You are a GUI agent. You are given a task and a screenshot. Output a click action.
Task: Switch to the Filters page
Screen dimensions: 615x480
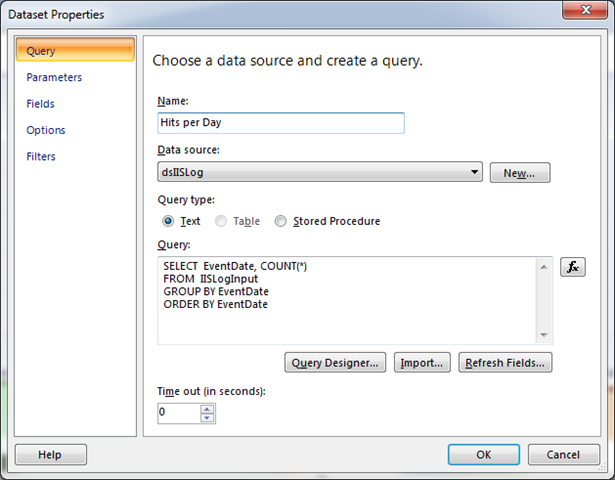click(41, 156)
